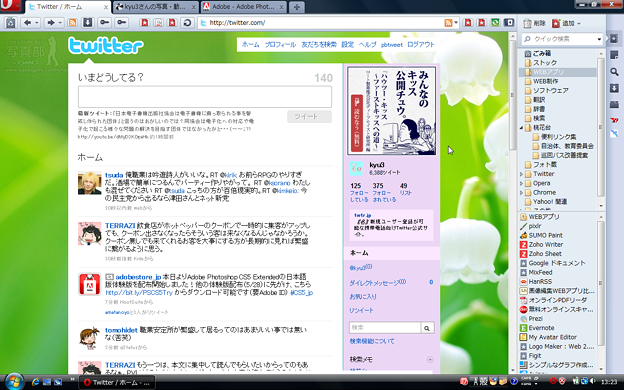Click ログアウト in the Twitter nav
This screenshot has height=390, width=624.
pos(421,45)
